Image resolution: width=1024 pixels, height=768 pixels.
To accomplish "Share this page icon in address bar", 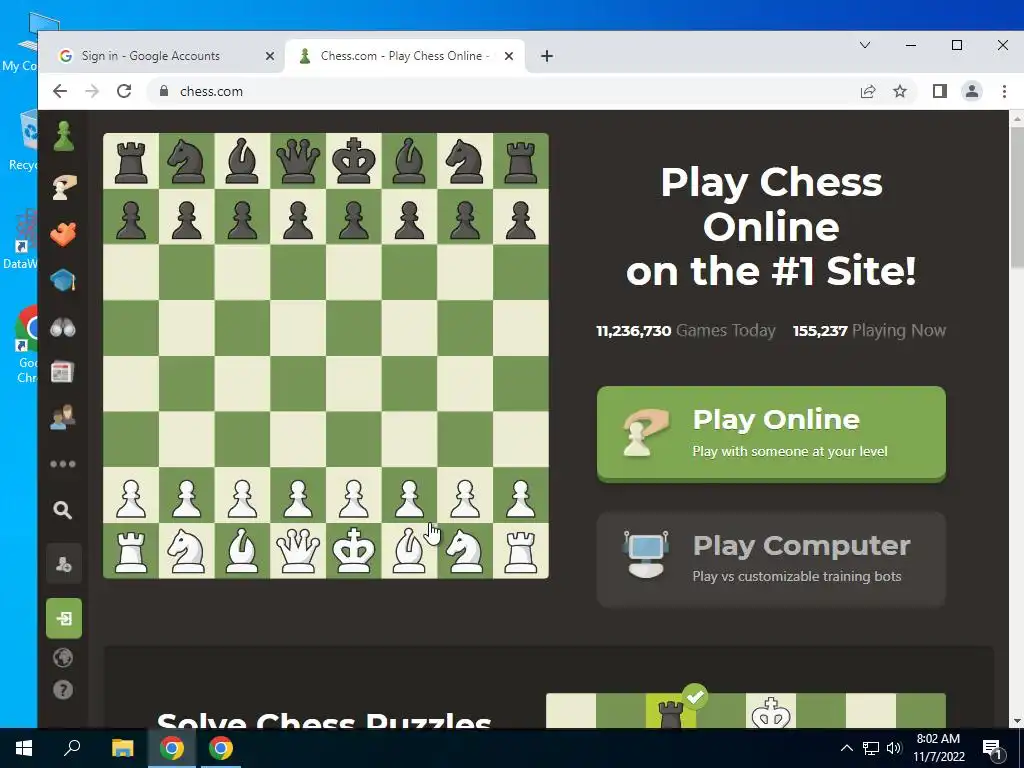I will pos(868,91).
